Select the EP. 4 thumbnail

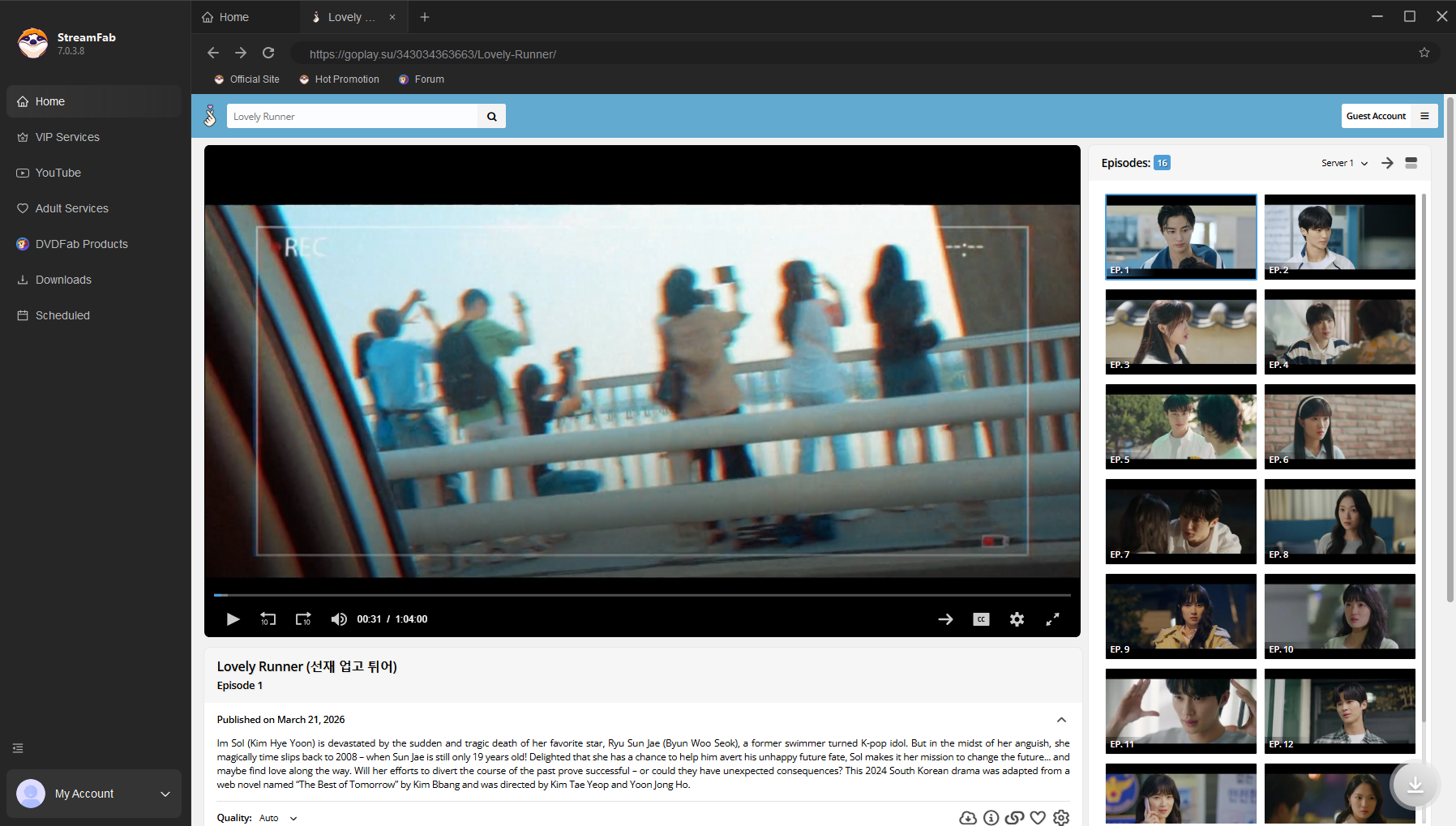[x=1340, y=332]
